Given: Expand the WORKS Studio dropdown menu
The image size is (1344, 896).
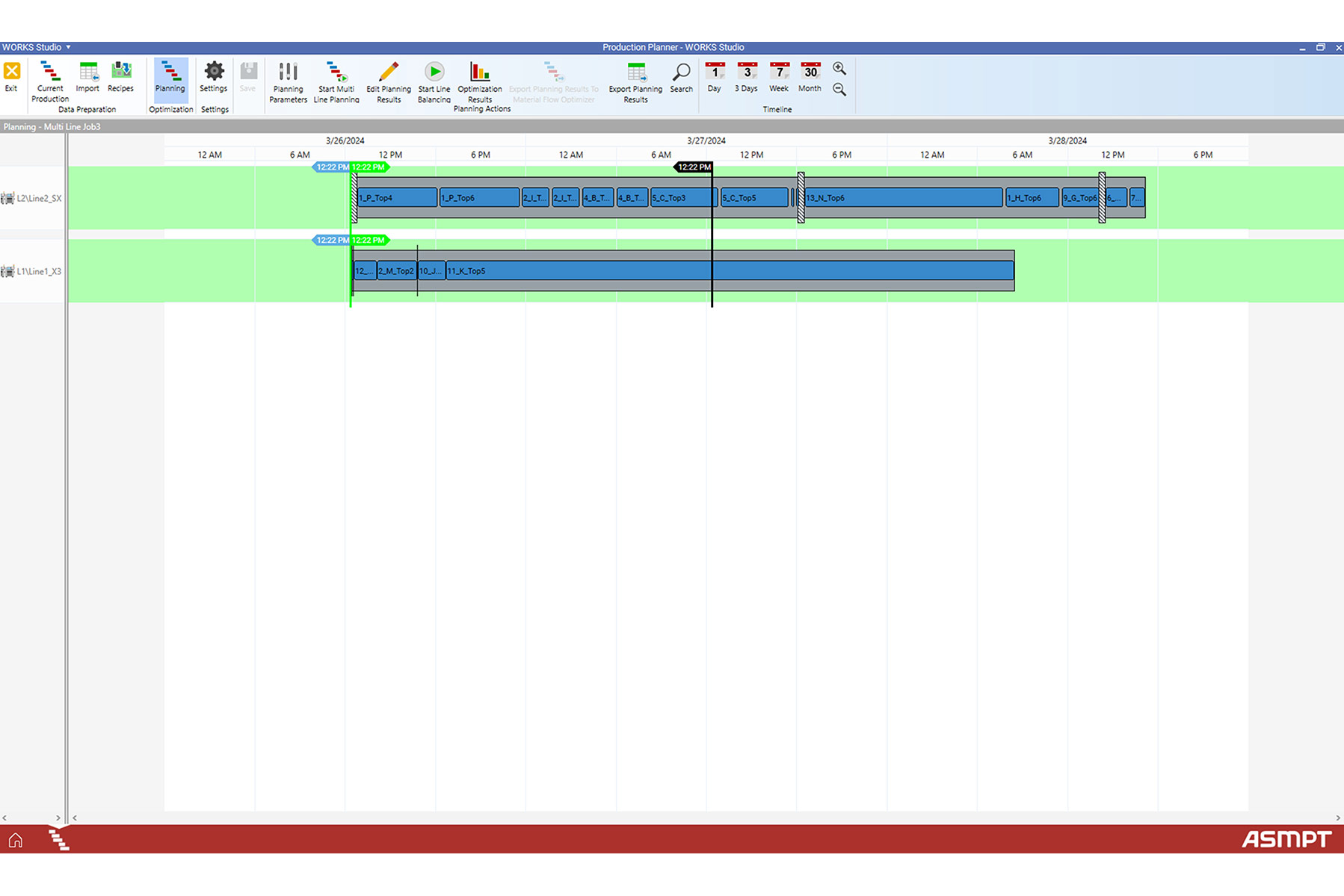Looking at the screenshot, I should (x=37, y=47).
